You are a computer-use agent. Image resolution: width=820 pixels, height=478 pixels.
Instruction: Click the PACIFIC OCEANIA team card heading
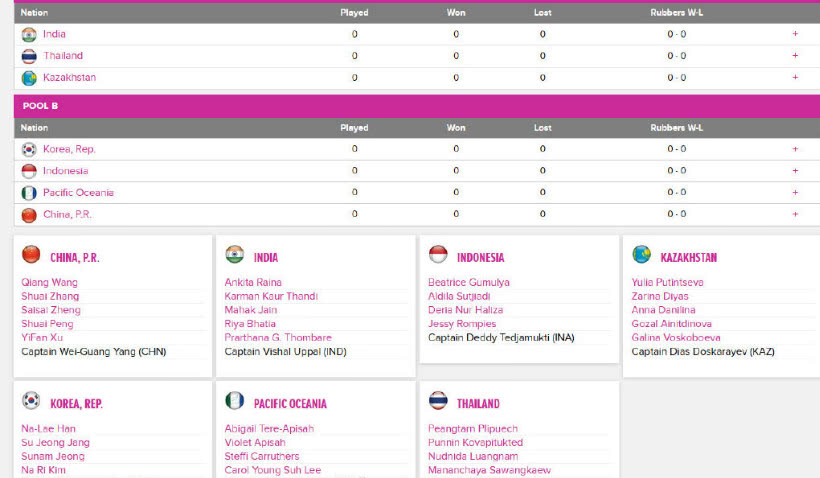click(290, 404)
